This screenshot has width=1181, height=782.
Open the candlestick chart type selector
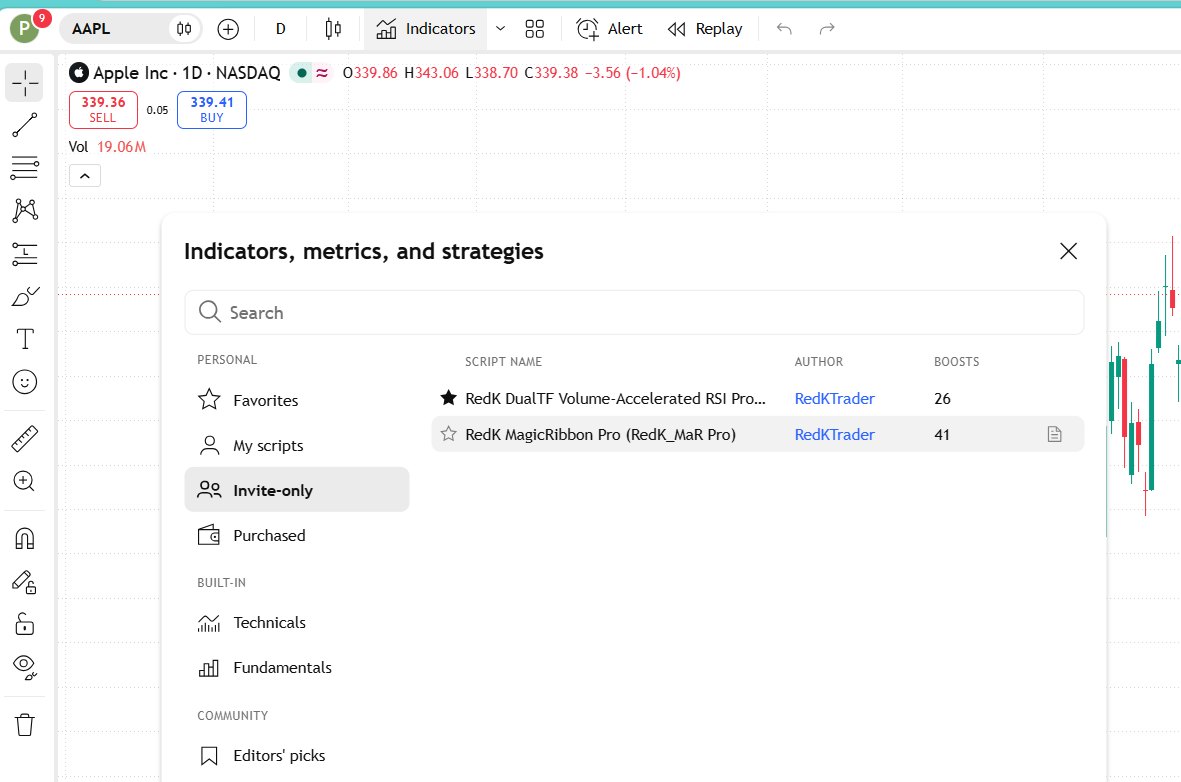click(x=333, y=29)
